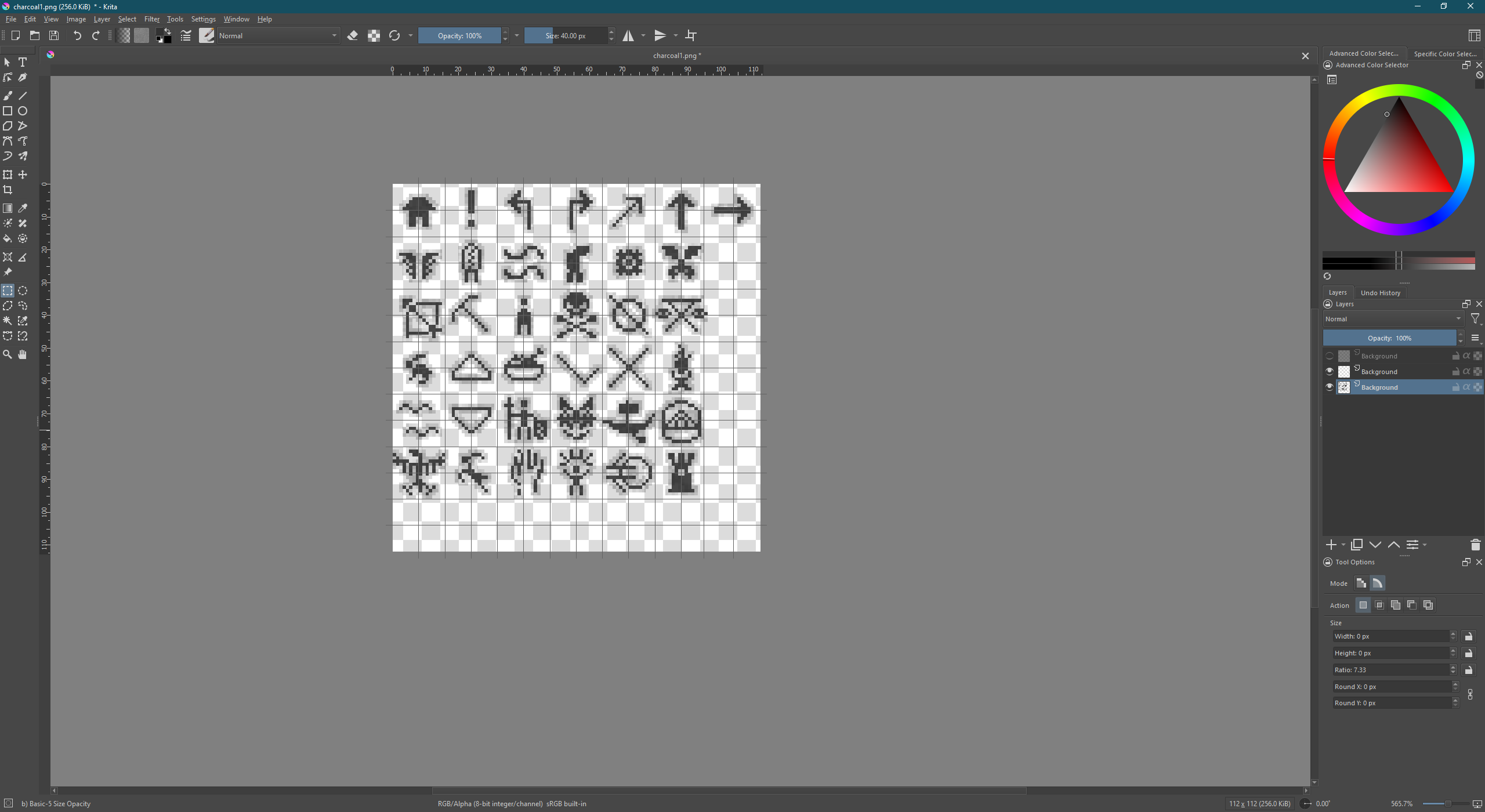This screenshot has height=812, width=1485.
Task: Select the Freehand Brush tool
Action: point(8,96)
